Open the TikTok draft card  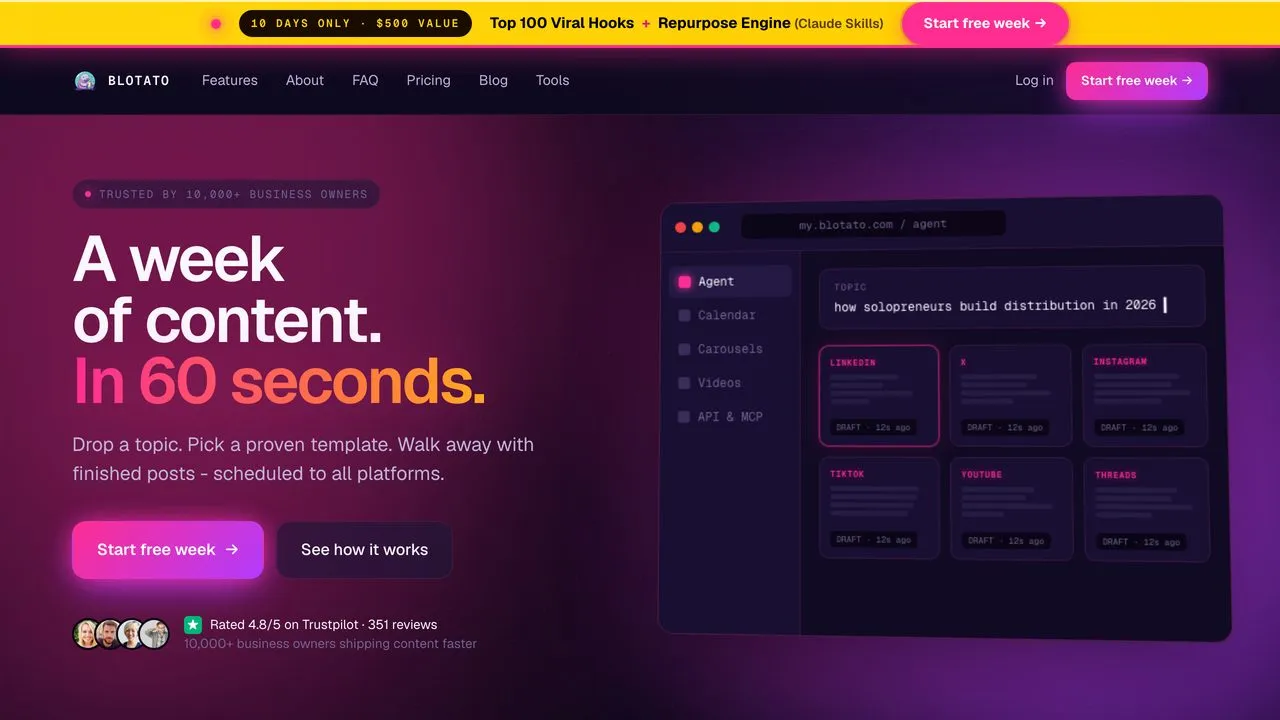879,508
